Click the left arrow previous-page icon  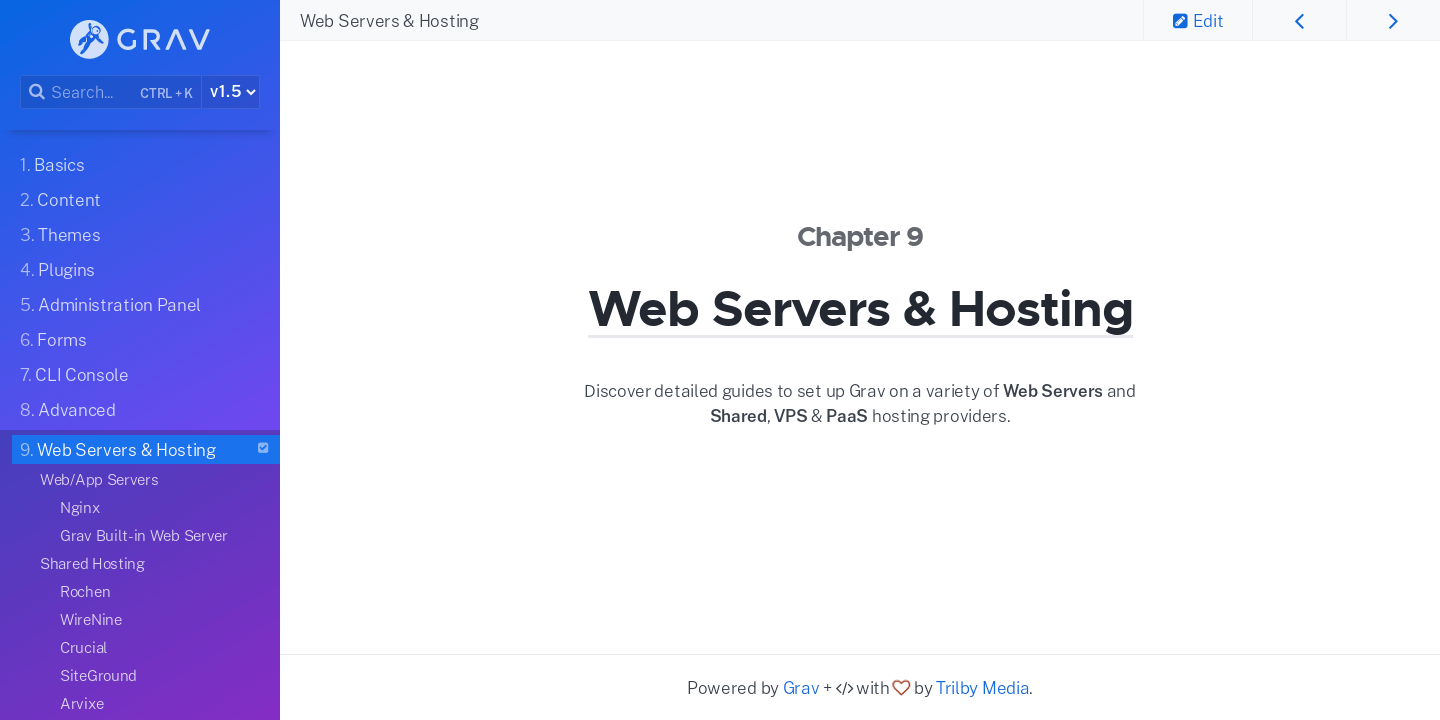pos(1299,20)
